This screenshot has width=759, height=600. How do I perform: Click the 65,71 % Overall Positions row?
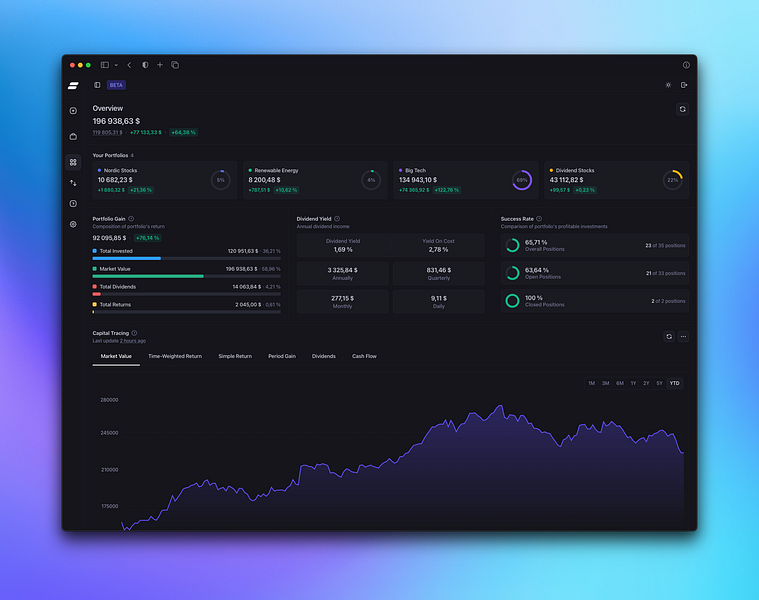594,245
